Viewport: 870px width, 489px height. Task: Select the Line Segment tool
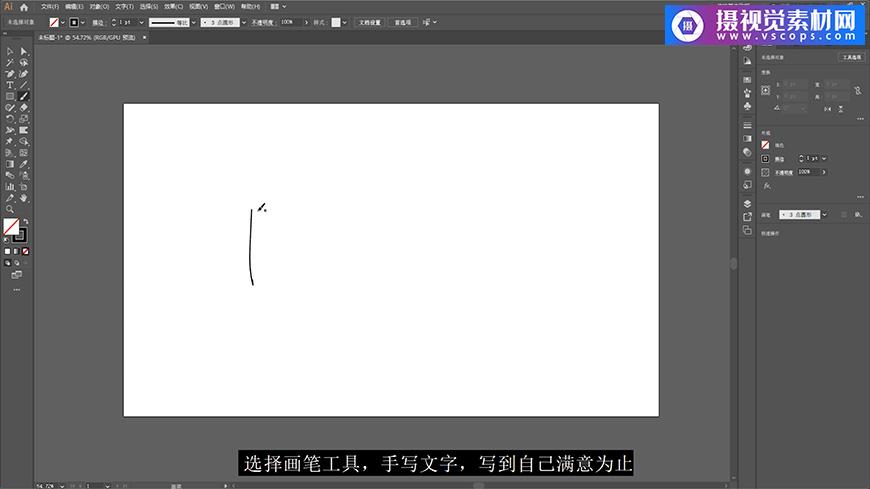coord(23,85)
